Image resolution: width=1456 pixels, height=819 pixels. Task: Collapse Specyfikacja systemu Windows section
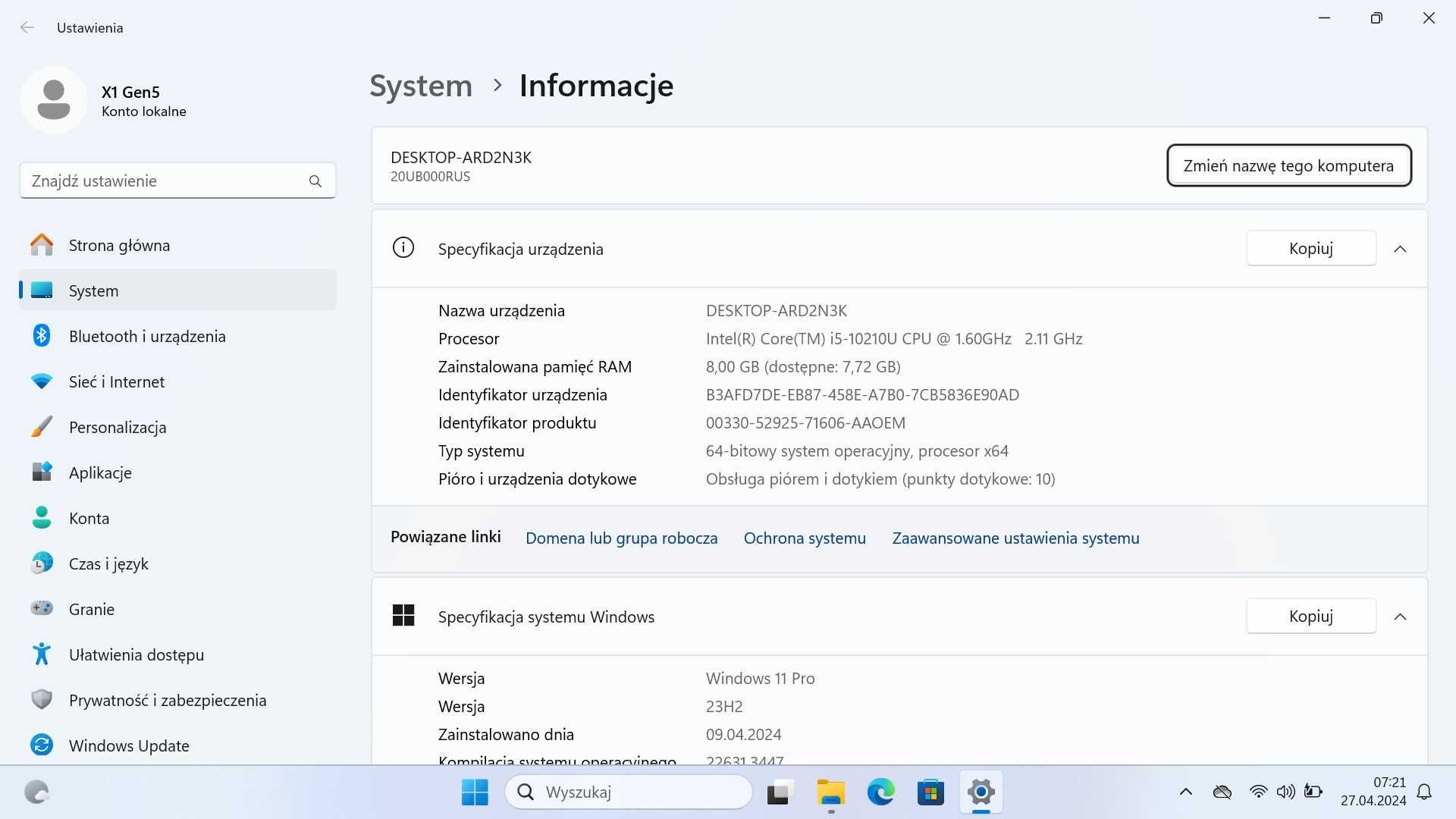(1401, 616)
